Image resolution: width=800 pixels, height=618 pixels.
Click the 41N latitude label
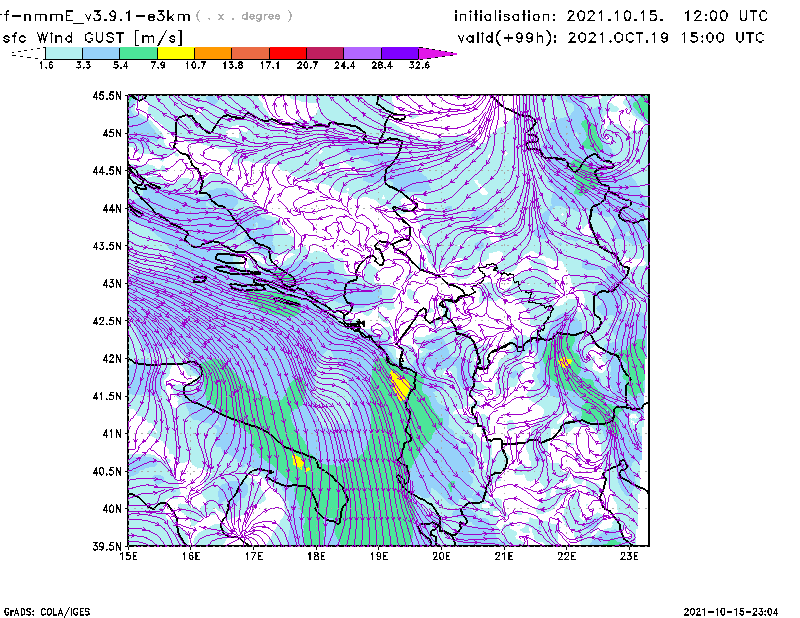[112, 434]
